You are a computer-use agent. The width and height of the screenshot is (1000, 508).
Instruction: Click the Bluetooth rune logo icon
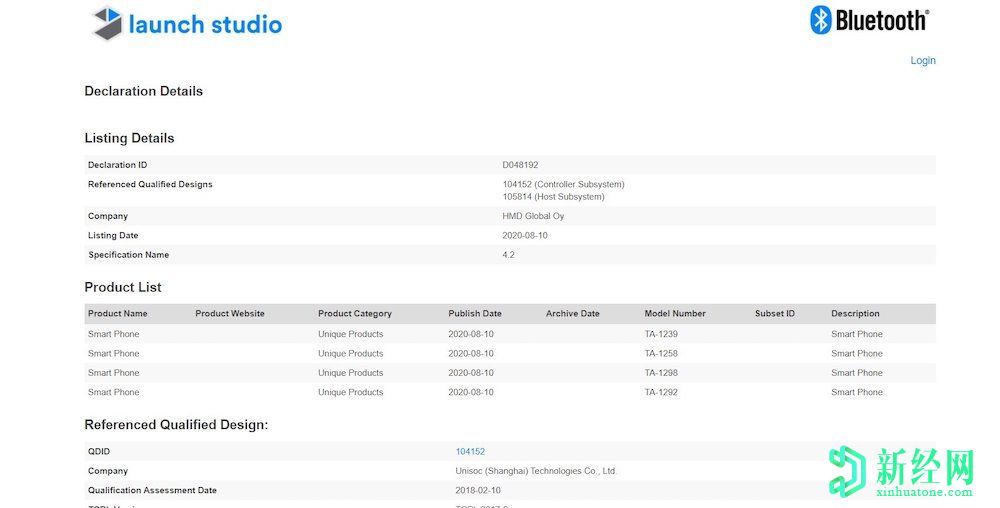[x=821, y=20]
